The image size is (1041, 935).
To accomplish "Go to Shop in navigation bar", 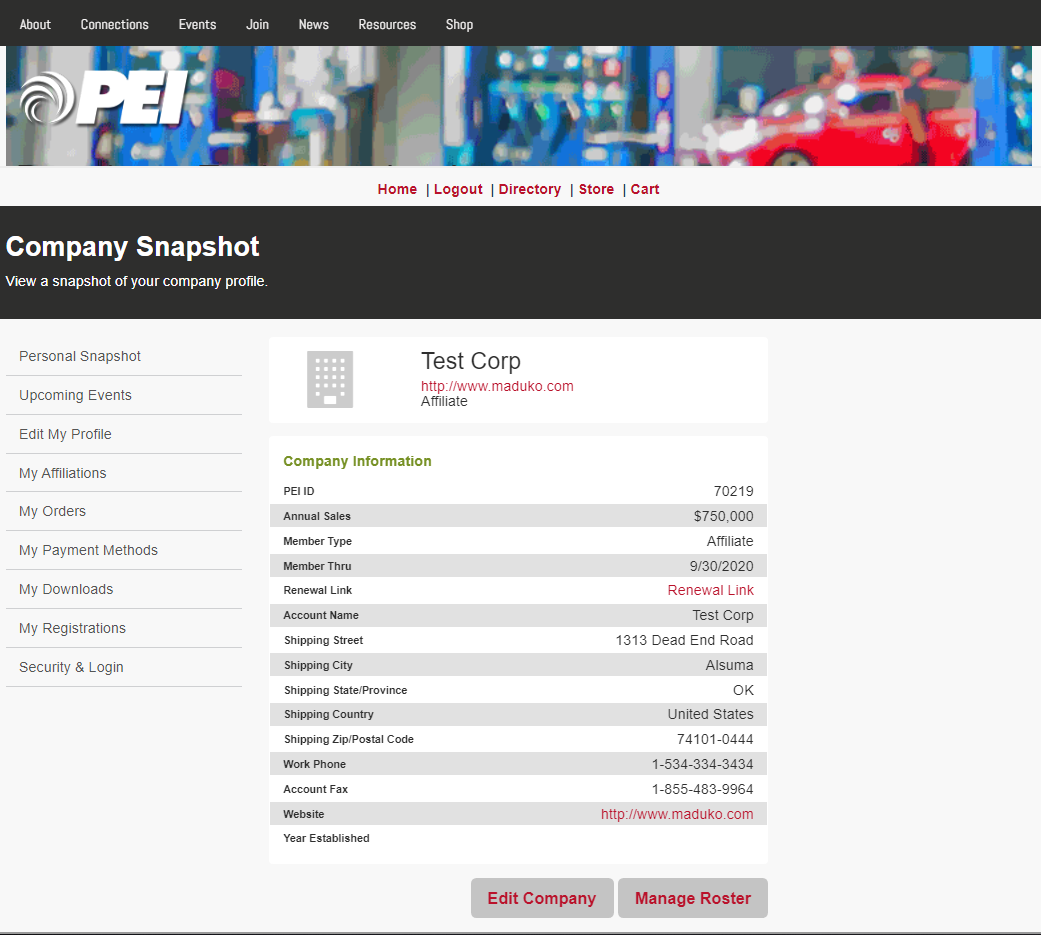I will [459, 24].
